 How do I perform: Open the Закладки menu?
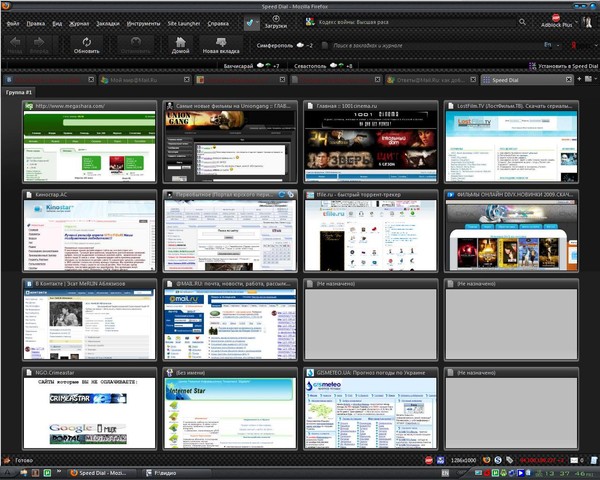(107, 21)
